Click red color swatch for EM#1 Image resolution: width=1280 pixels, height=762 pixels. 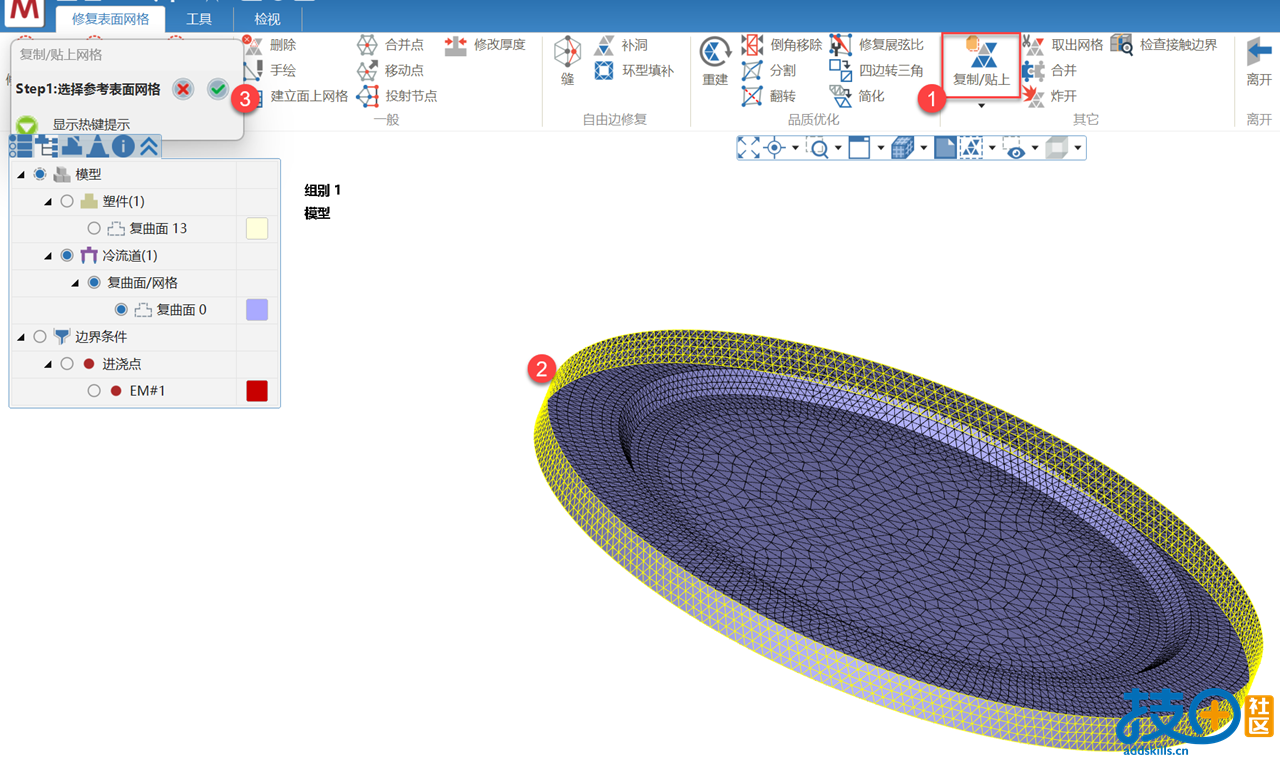(257, 391)
